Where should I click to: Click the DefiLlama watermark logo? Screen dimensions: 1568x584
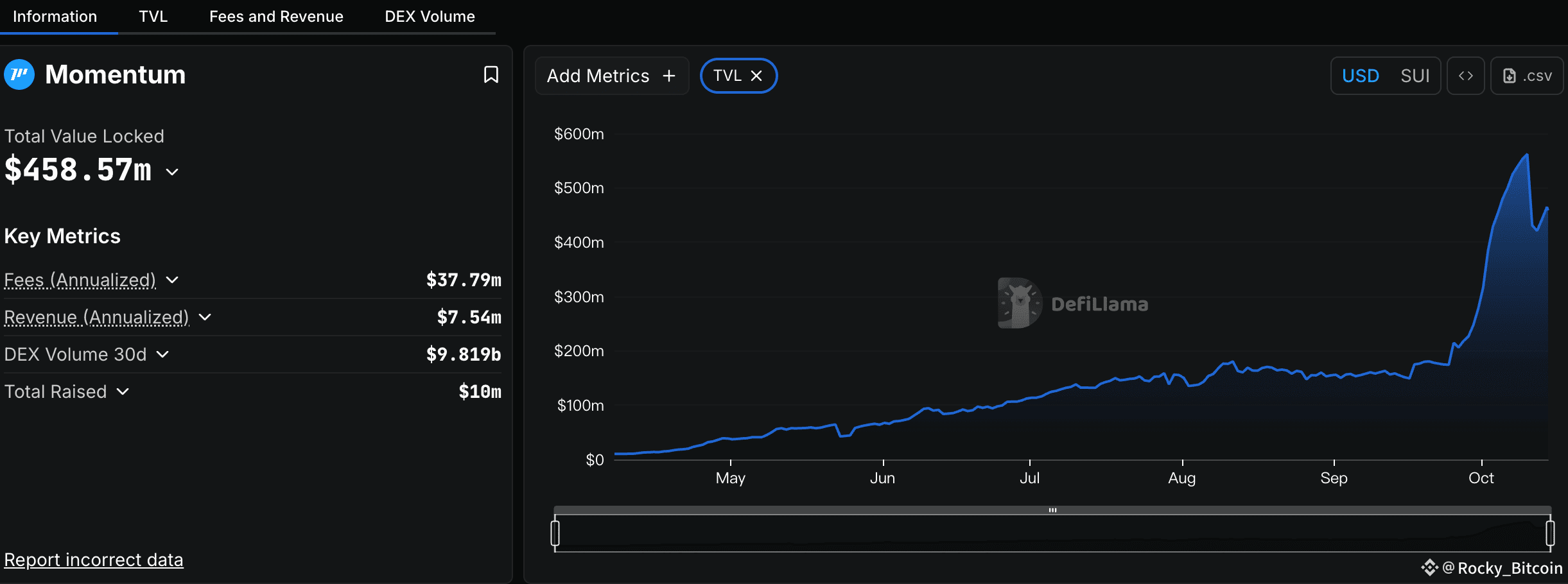(1020, 303)
